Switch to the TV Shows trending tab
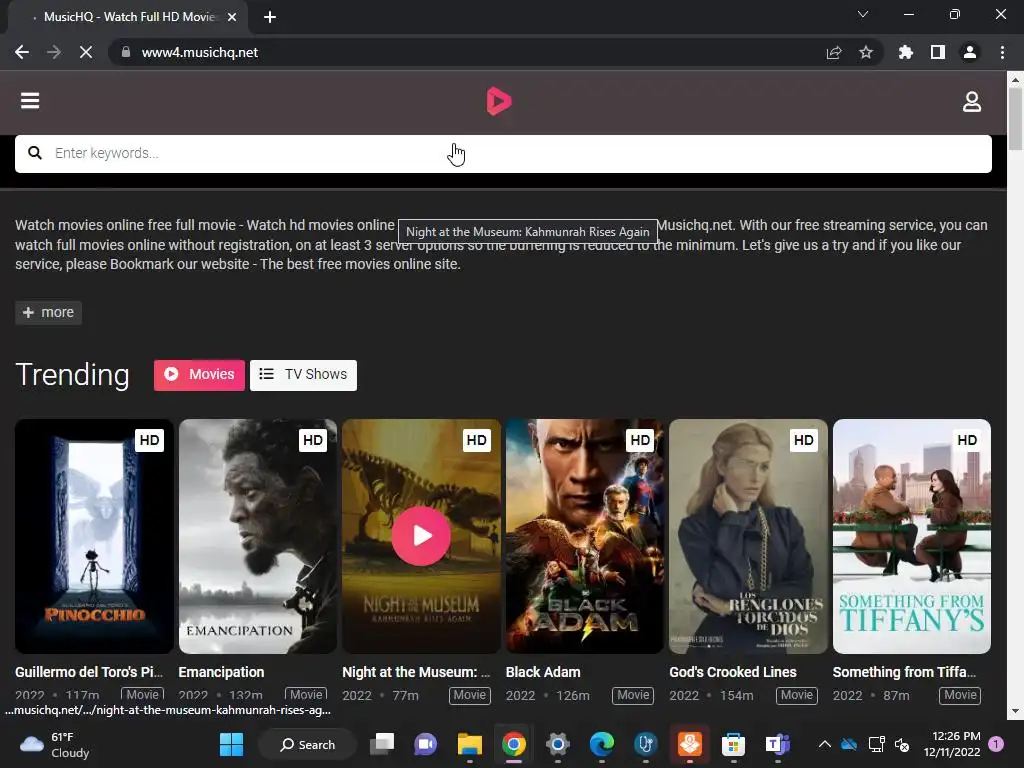The height and width of the screenshot is (768, 1024). [303, 375]
